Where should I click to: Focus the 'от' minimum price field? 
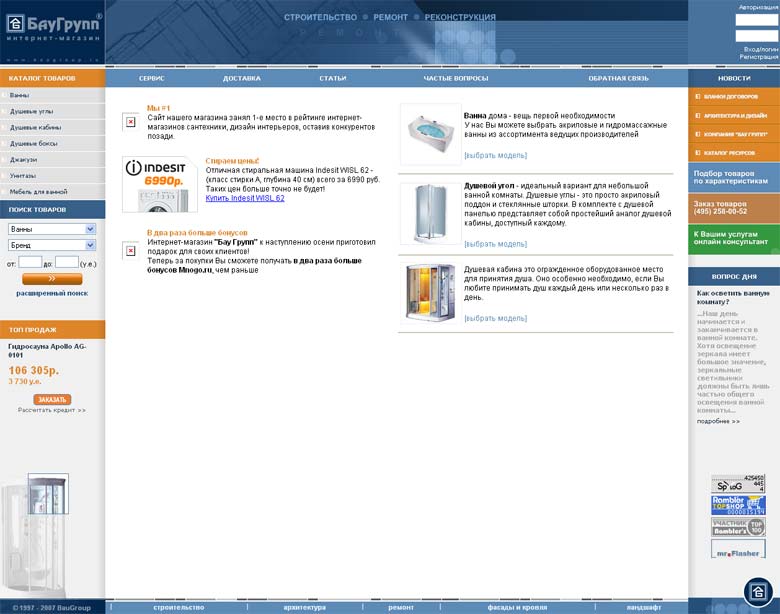click(x=30, y=262)
